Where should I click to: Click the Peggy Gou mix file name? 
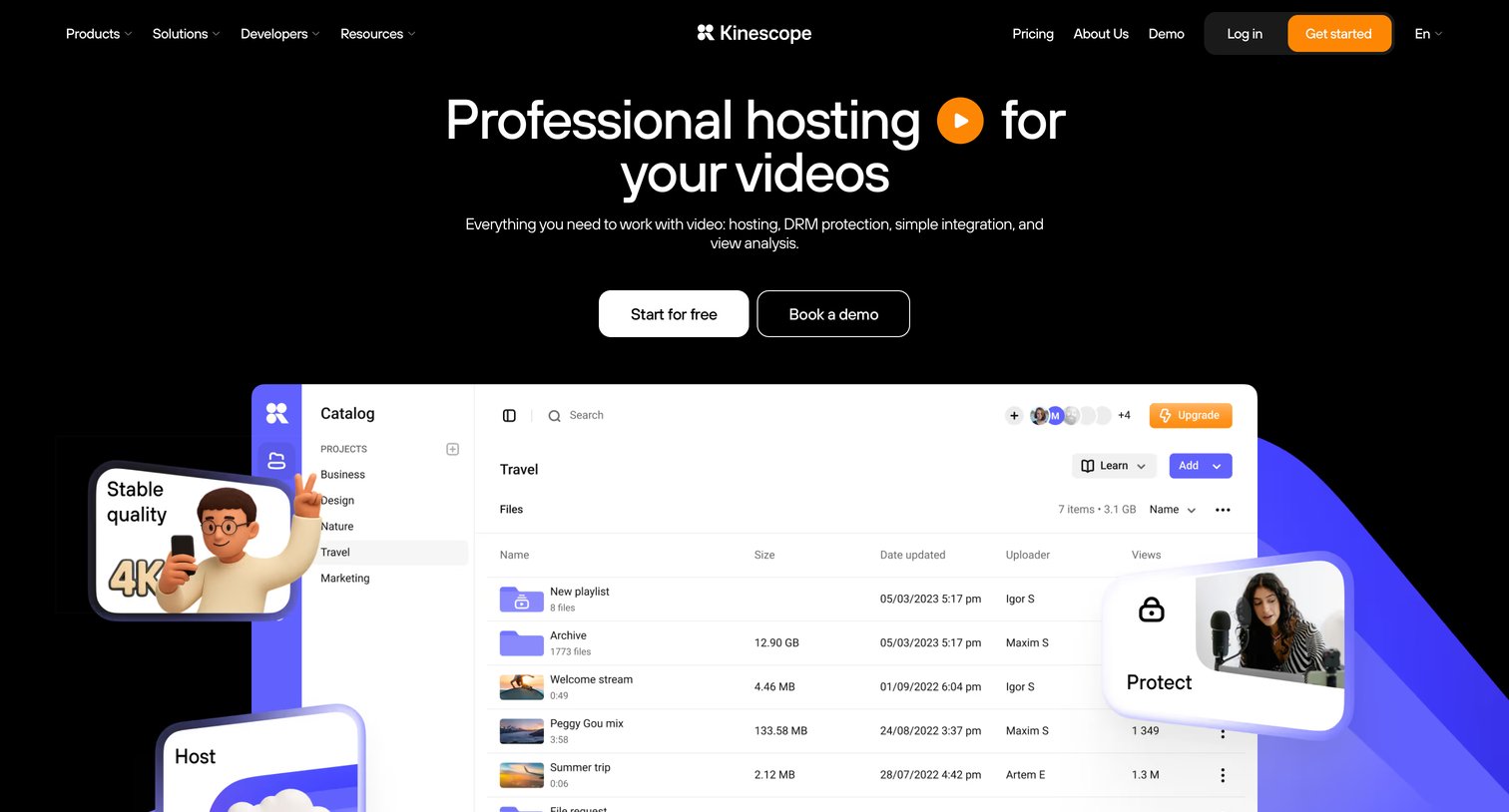(587, 723)
